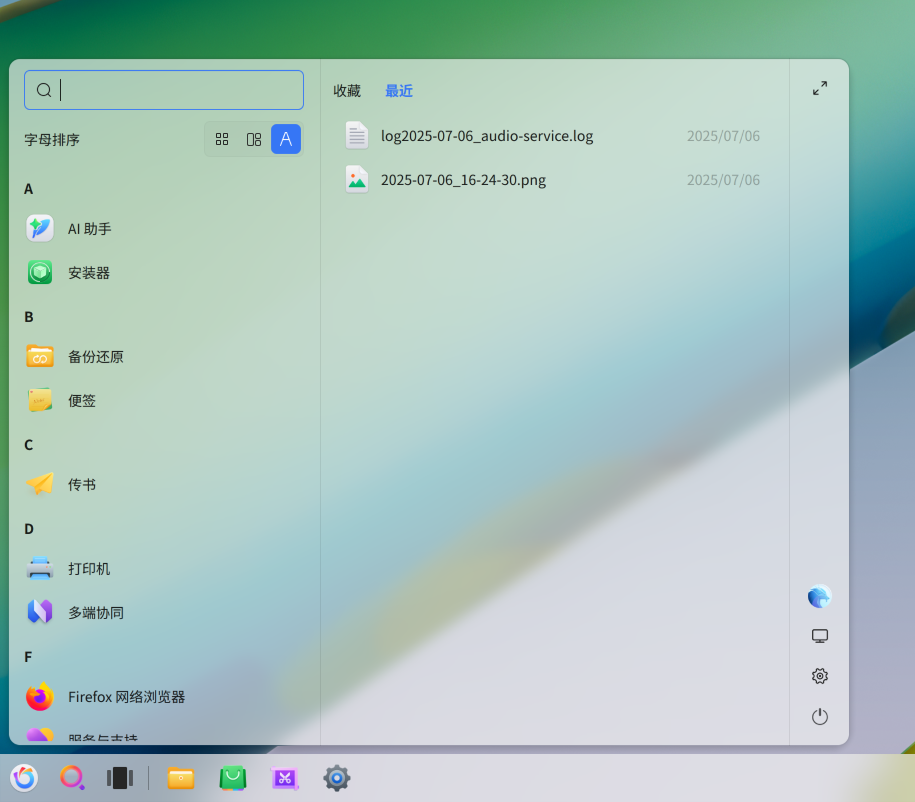915x802 pixels.
Task: Click the letter A section header
Action: click(29, 189)
